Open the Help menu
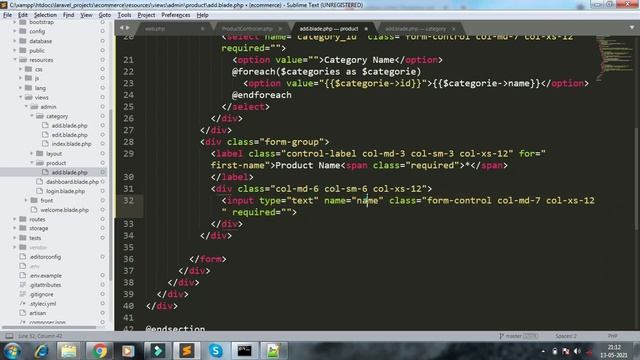This screenshot has height=360, width=640. [202, 15]
